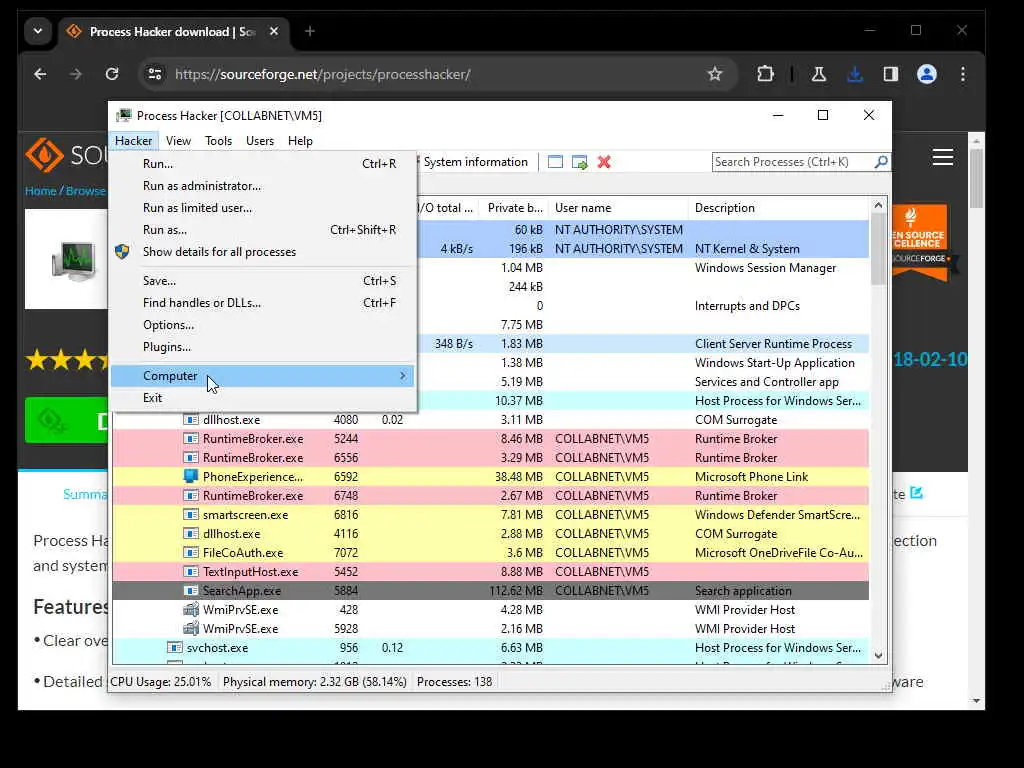Screen dimensions: 1024x768
Task: Select the dllhost.exe 4080 row
Action: 490,419
